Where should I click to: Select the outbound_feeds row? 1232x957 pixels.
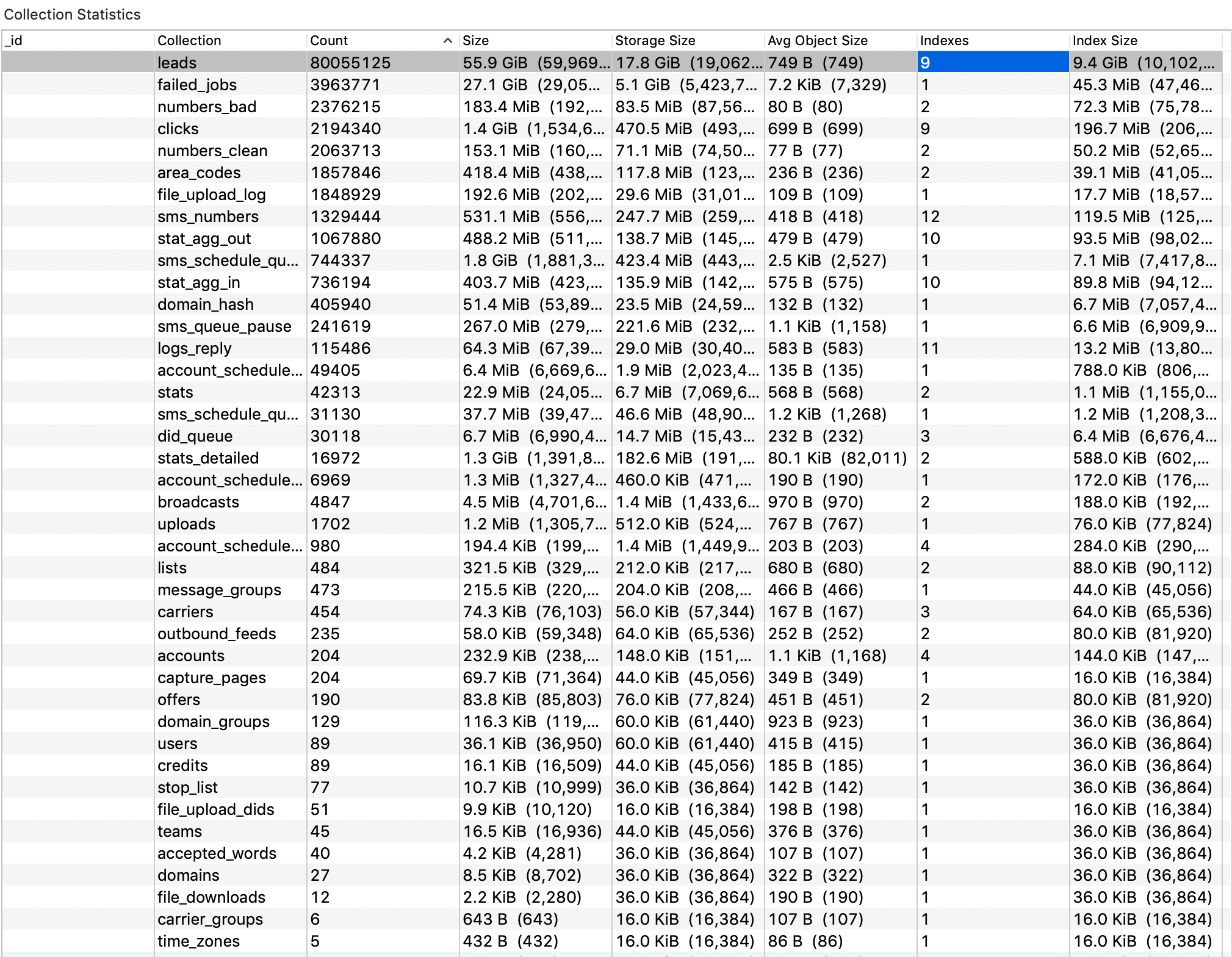coord(216,634)
